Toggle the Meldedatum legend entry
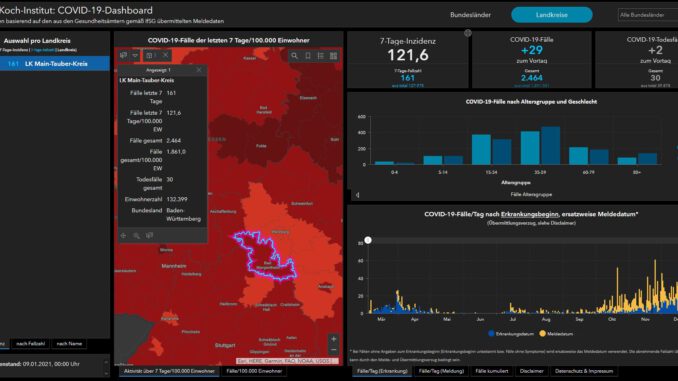This screenshot has width=678, height=381. pyautogui.click(x=556, y=334)
